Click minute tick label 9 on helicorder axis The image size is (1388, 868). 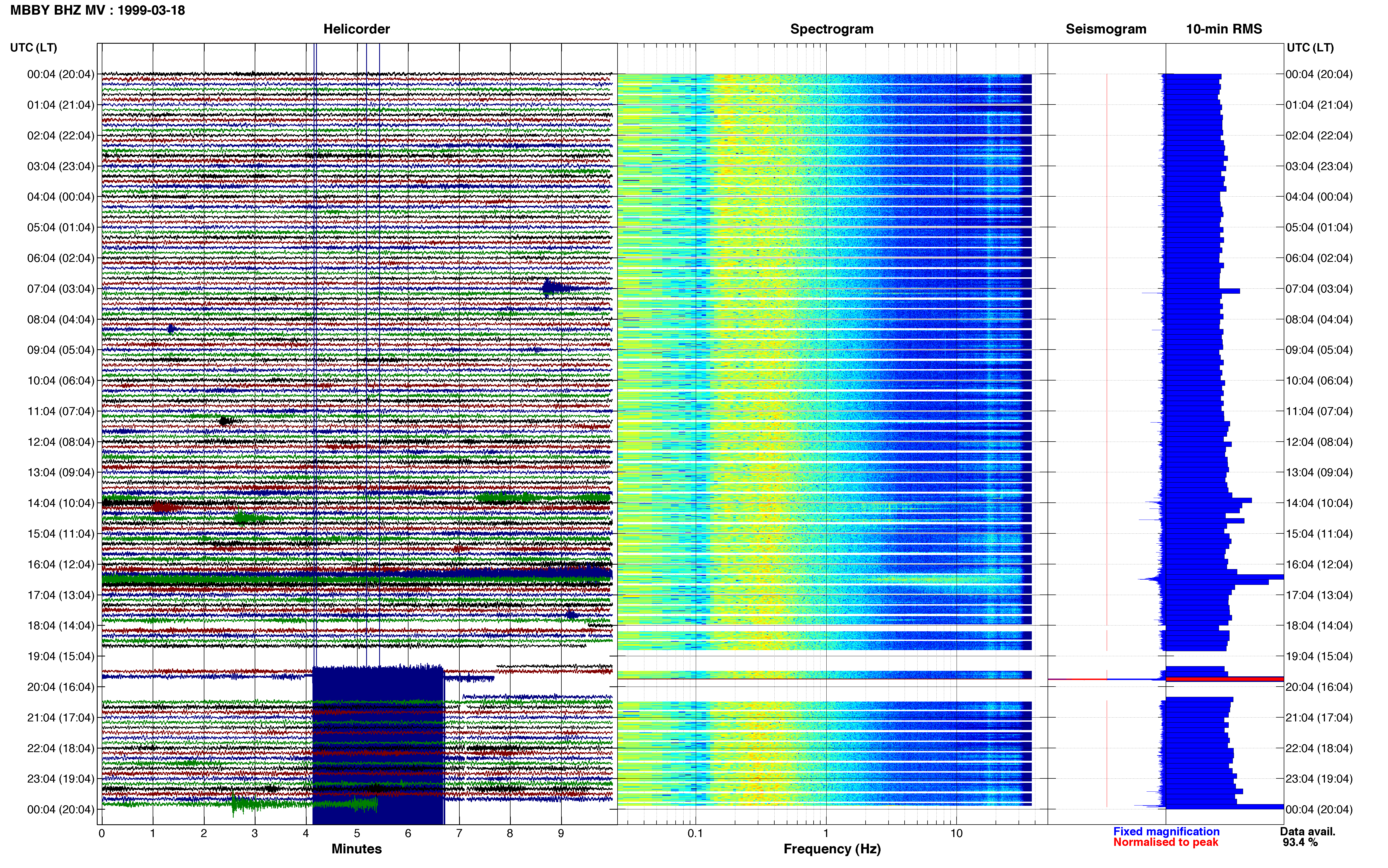click(x=561, y=833)
